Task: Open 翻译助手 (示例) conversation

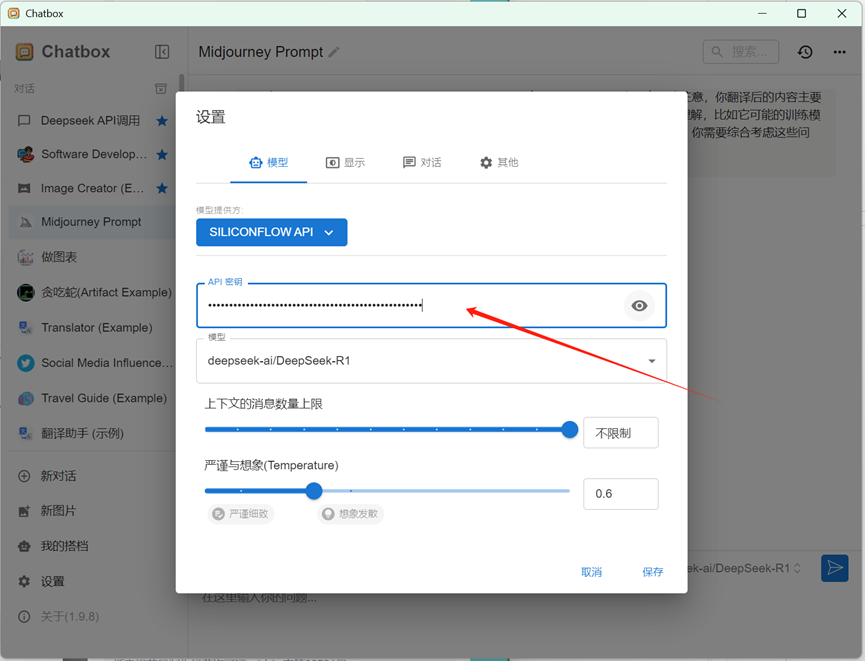Action: pyautogui.click(x=91, y=434)
